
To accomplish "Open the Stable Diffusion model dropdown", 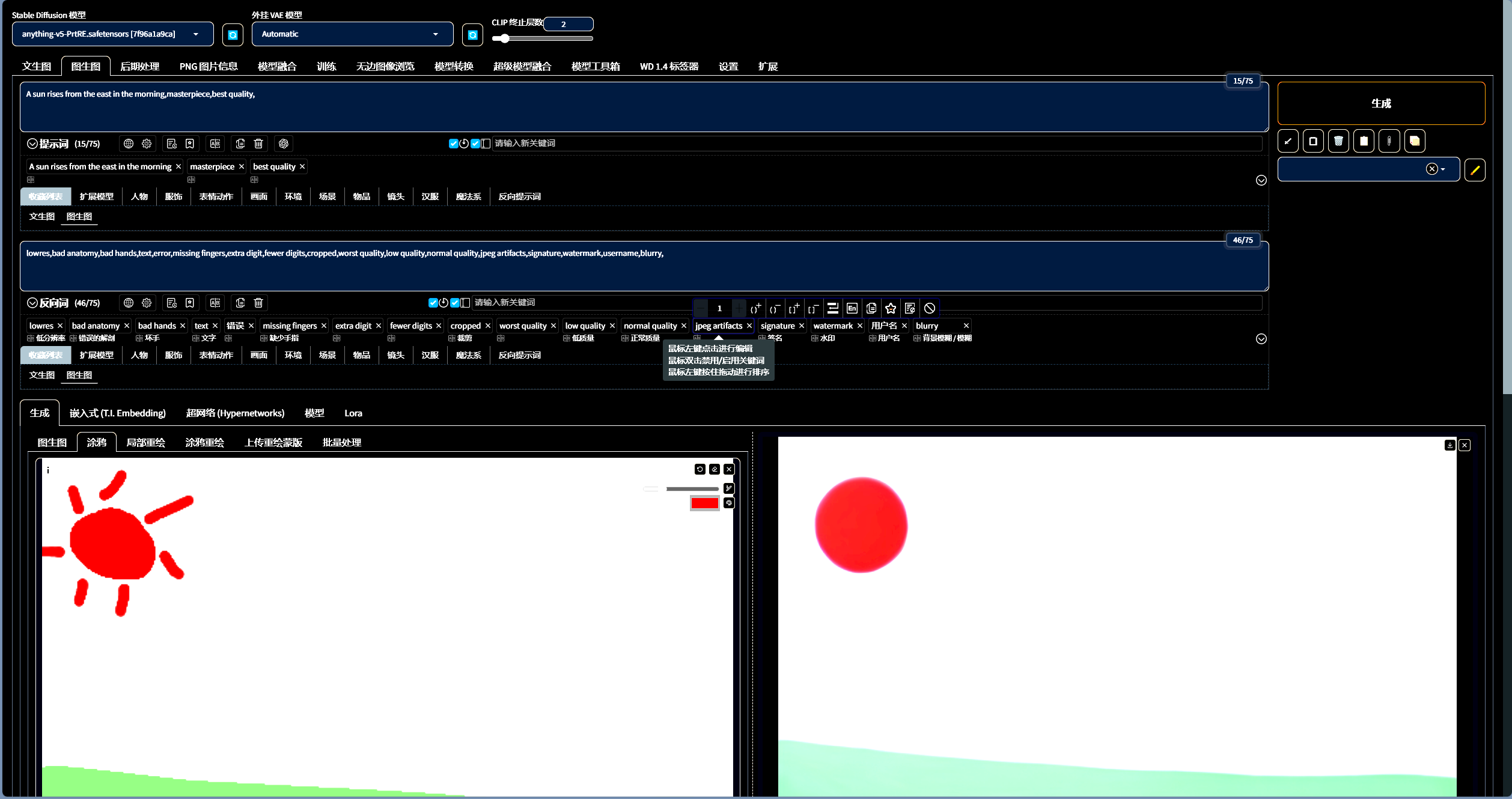I will click(112, 34).
